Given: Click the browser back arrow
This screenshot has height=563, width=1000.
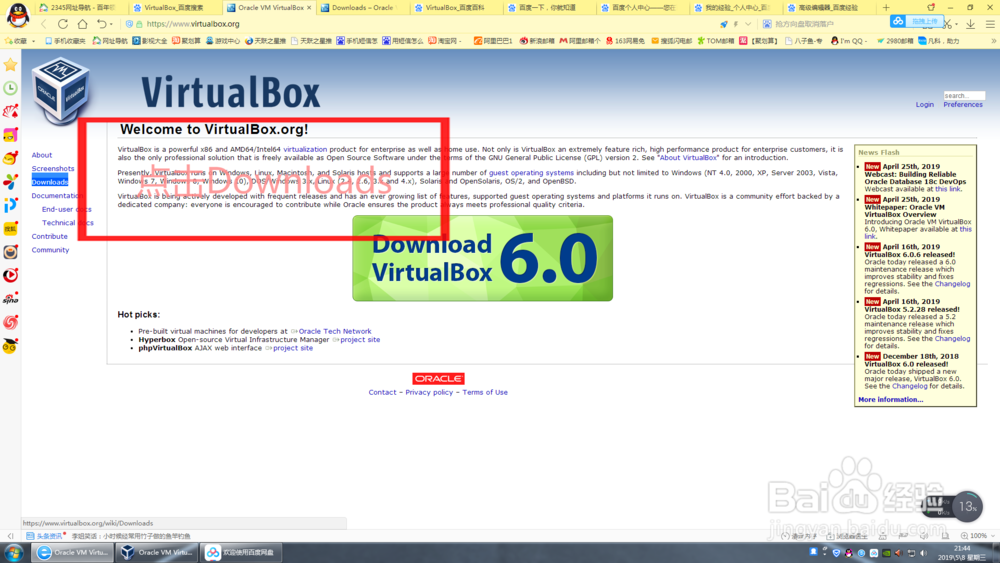Looking at the screenshot, I should coord(43,24).
